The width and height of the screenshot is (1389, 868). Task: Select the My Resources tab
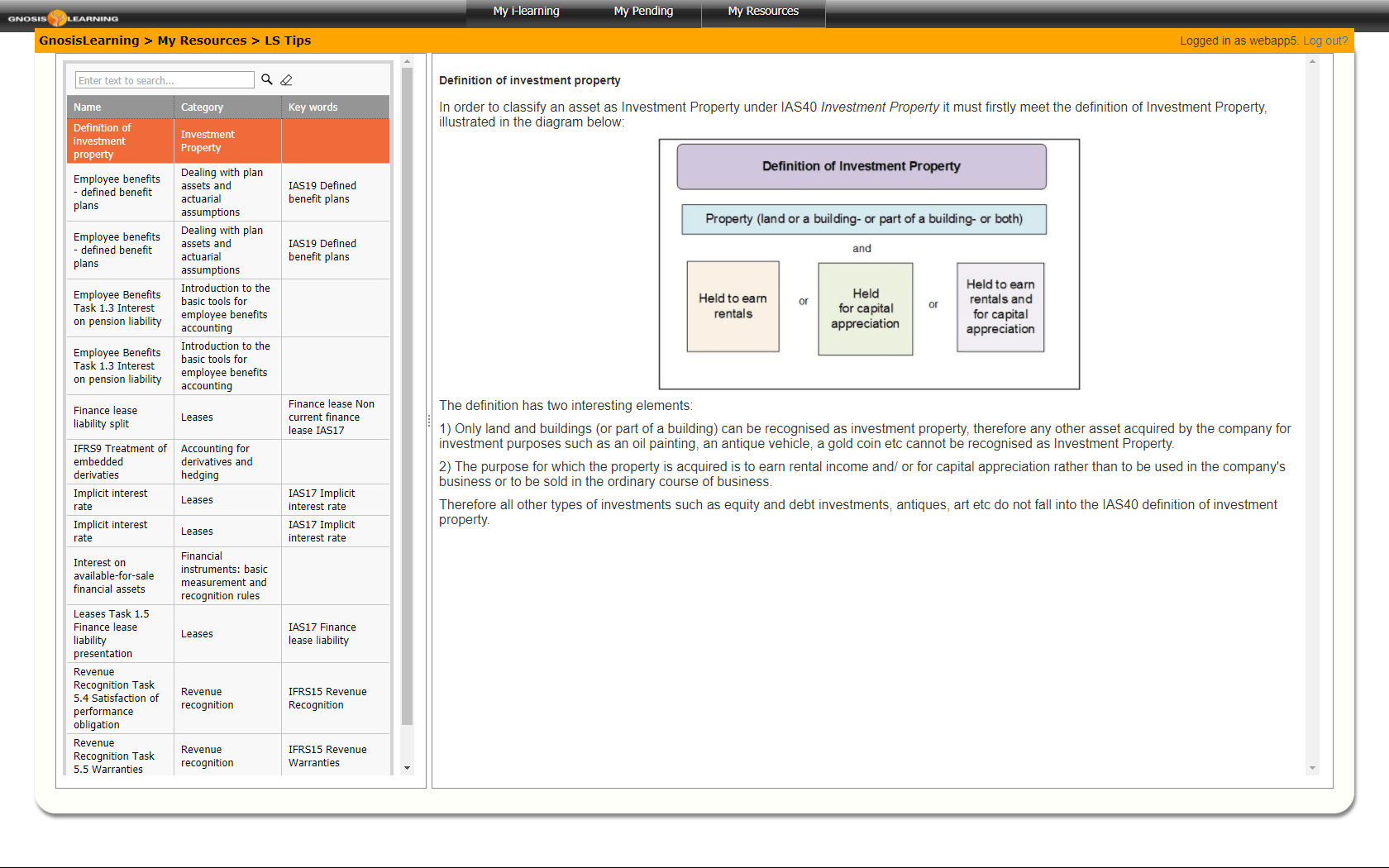click(762, 12)
